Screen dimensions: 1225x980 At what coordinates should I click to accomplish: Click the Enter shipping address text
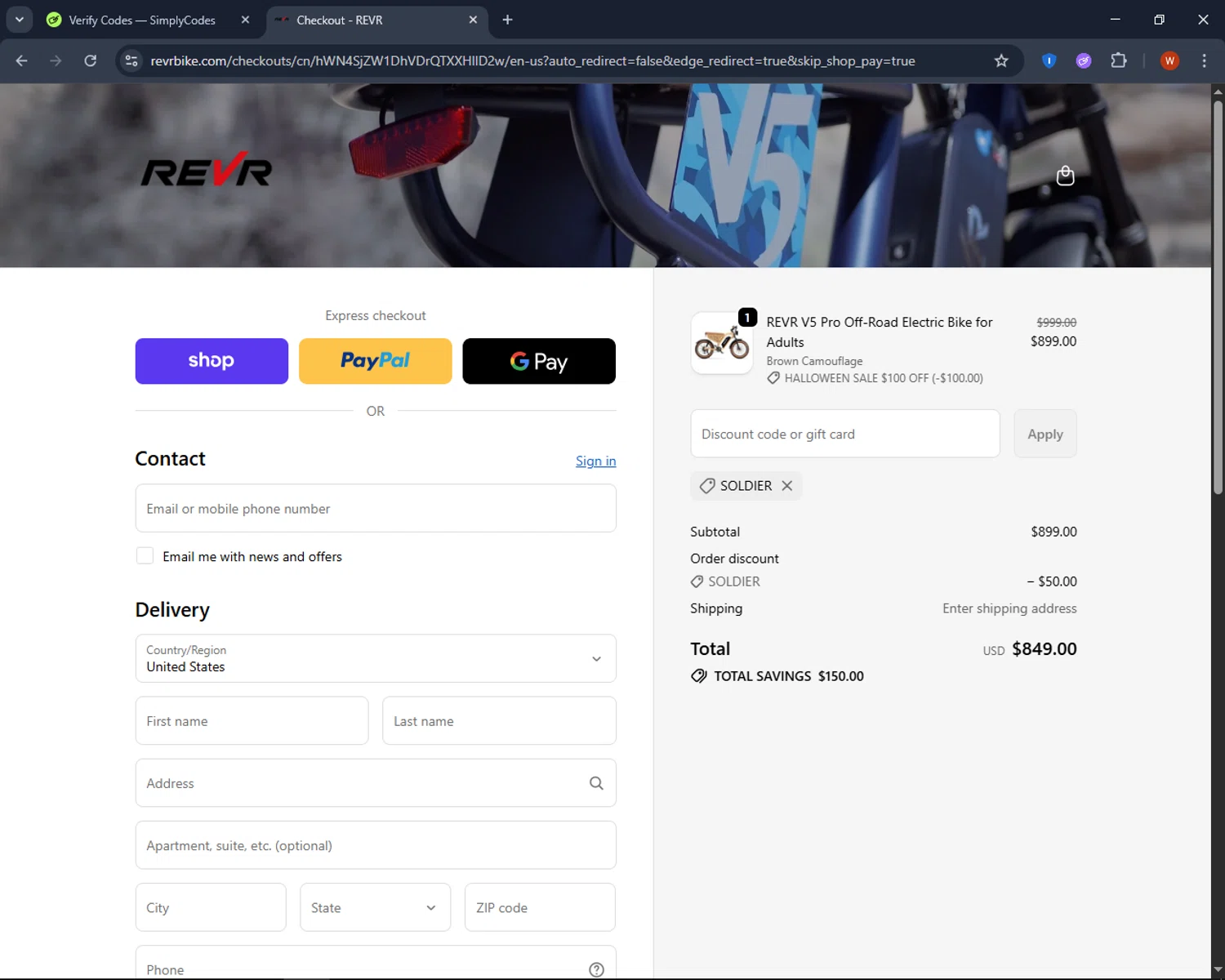tap(1009, 608)
